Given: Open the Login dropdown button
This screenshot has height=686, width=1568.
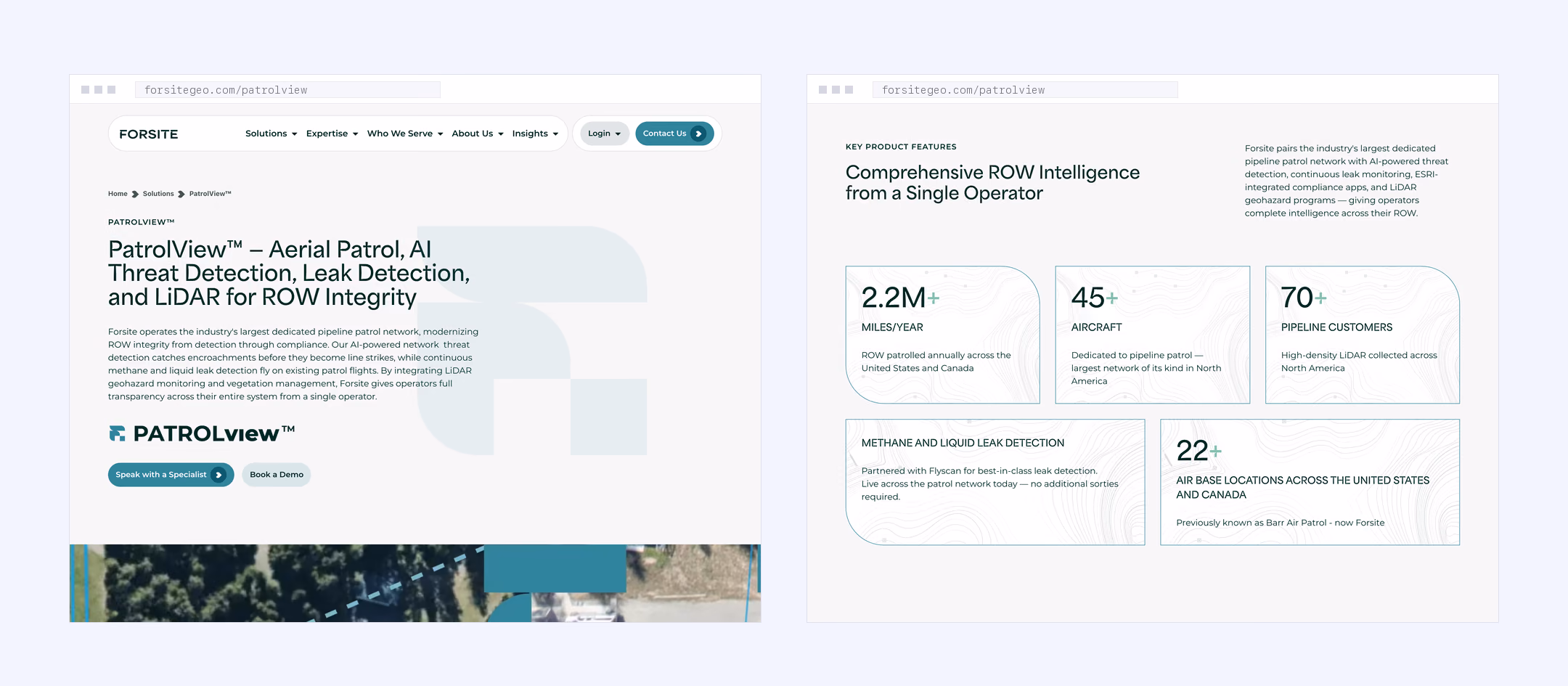Looking at the screenshot, I should [x=604, y=134].
